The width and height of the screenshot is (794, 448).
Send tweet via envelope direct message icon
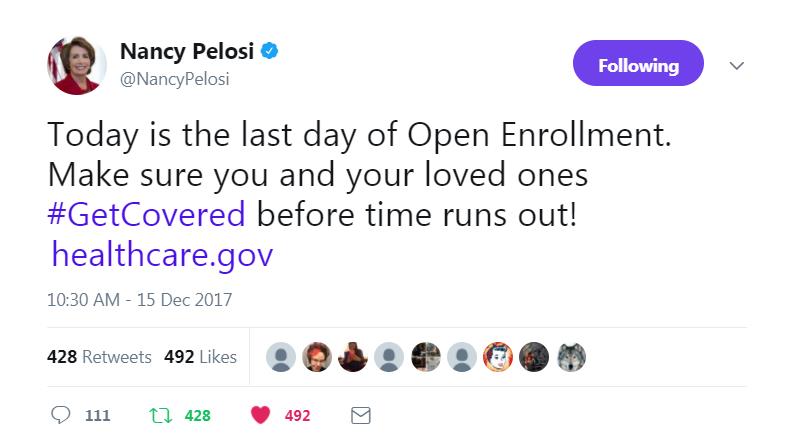click(x=361, y=416)
